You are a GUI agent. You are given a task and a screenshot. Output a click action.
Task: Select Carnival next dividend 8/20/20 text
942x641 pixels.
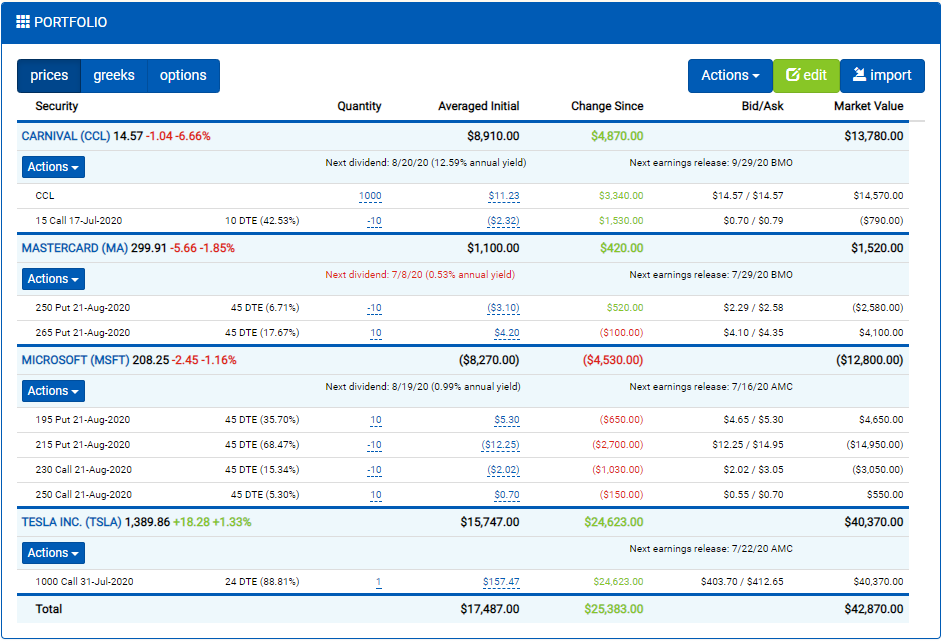tap(426, 163)
